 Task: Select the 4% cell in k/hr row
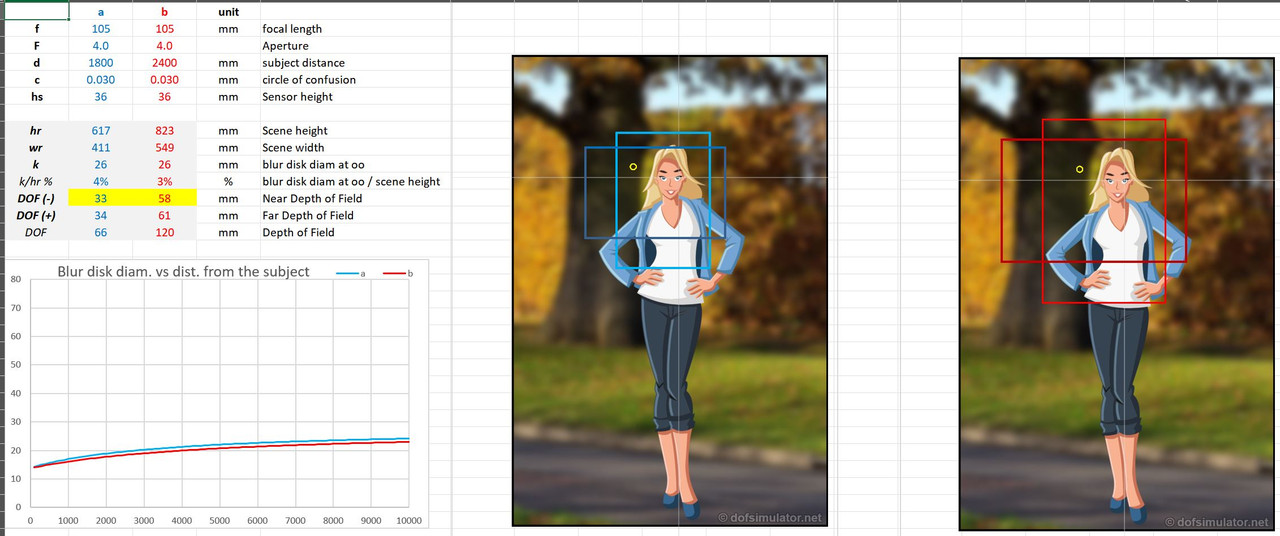100,182
